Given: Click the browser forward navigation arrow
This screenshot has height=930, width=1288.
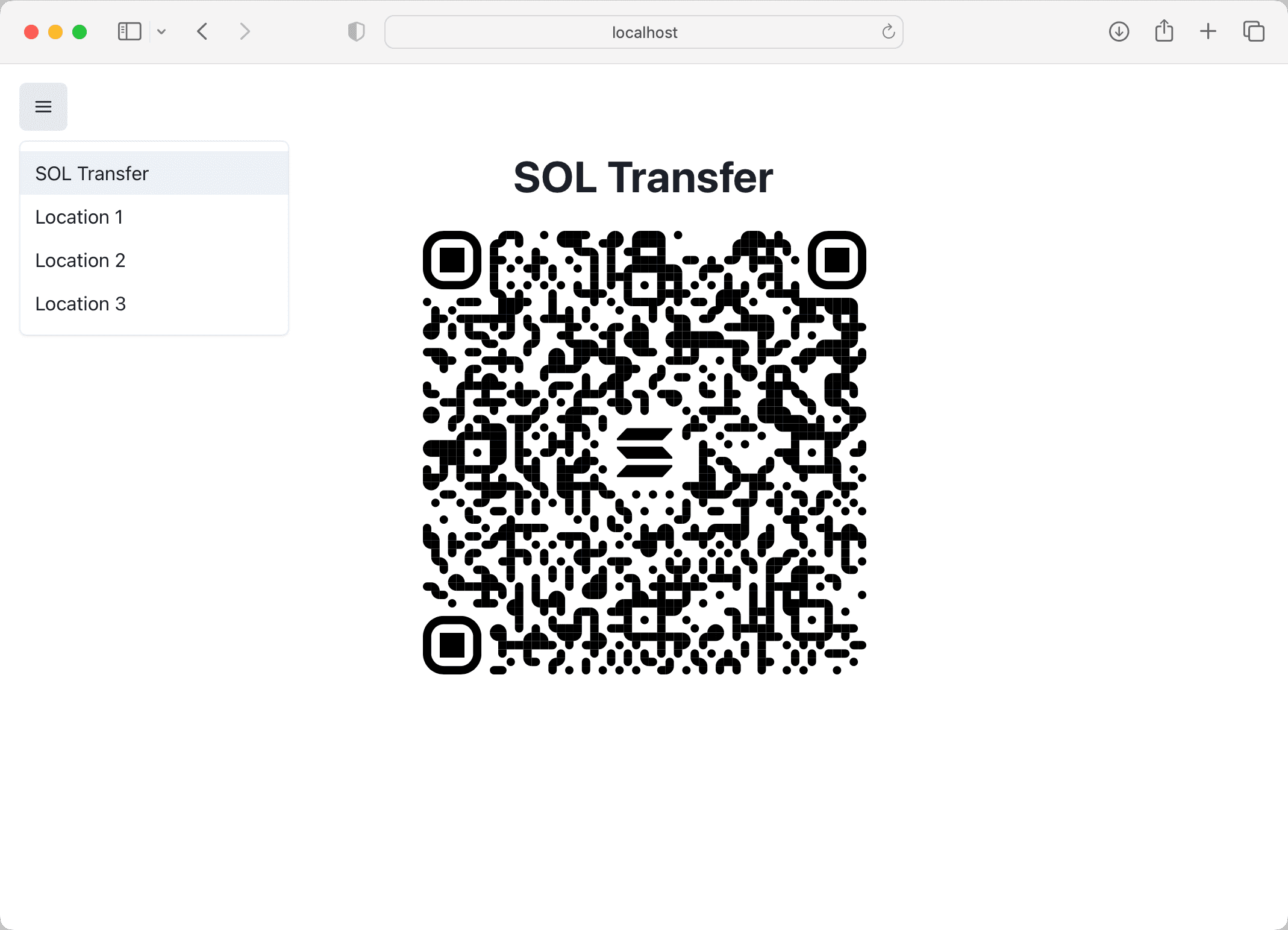Looking at the screenshot, I should click(243, 31).
